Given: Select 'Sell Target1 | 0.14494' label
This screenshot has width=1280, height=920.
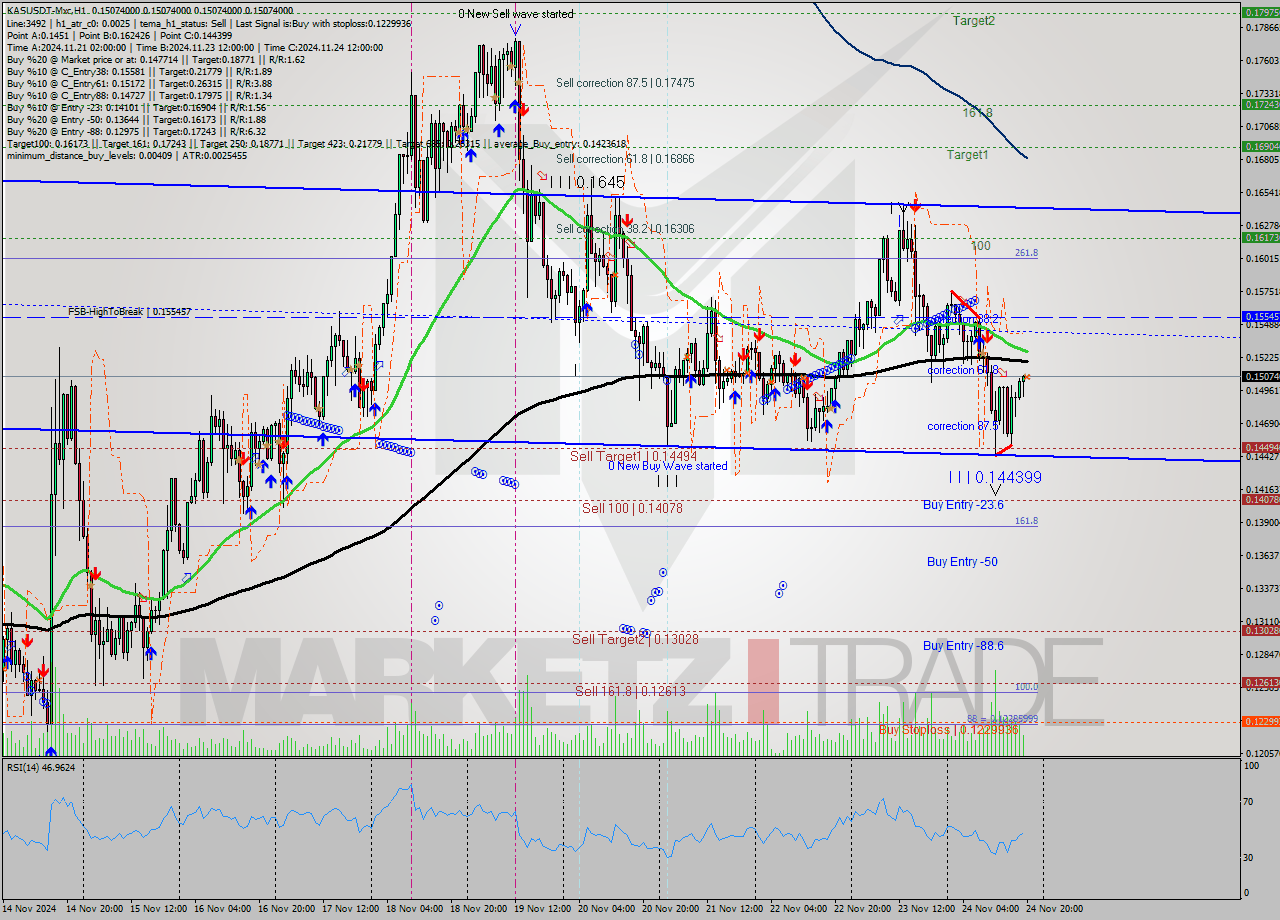Looking at the screenshot, I should coord(633,456).
